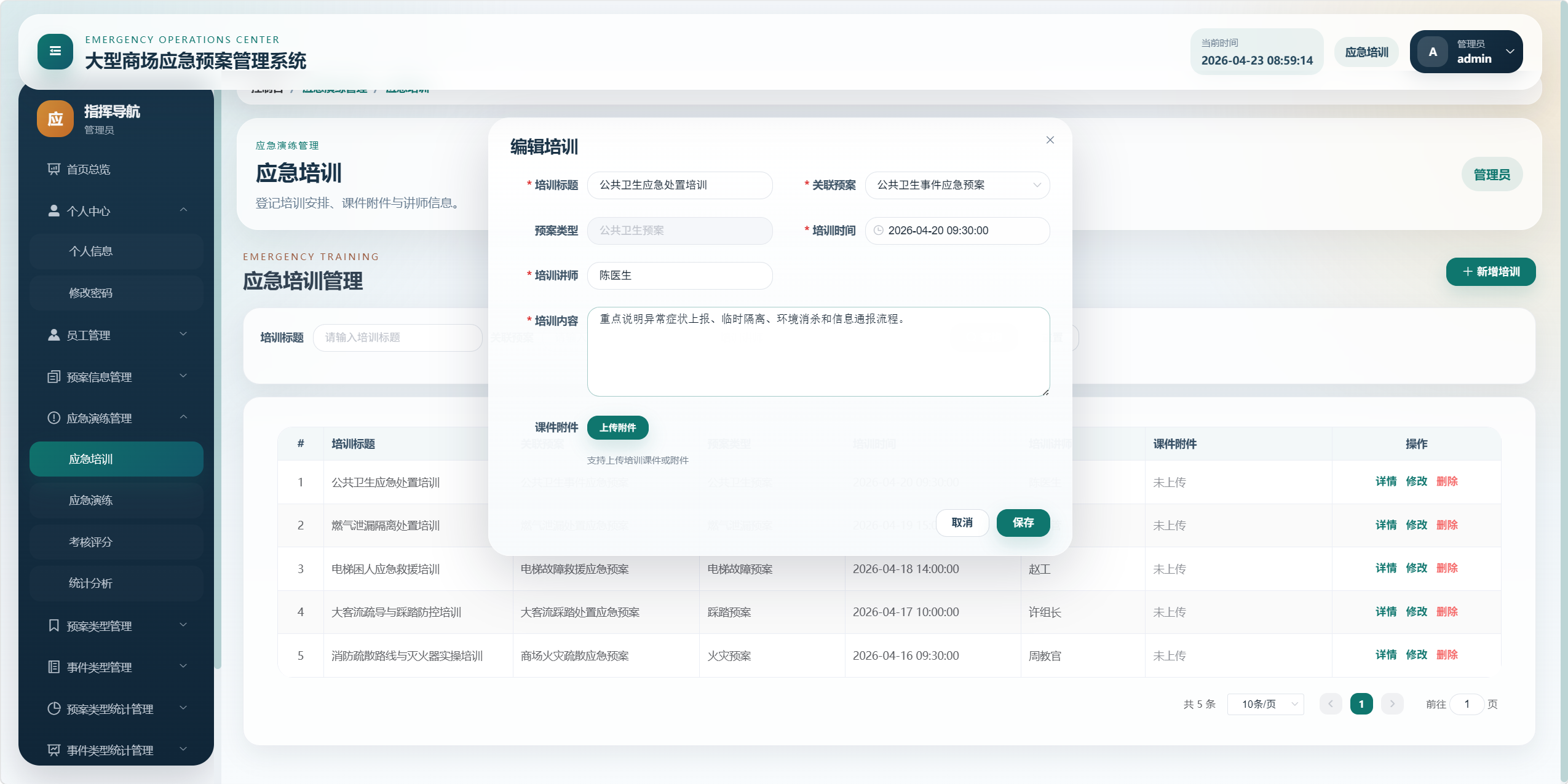Go to 统计分析 in sidebar
This screenshot has width=1568, height=784.
91,583
